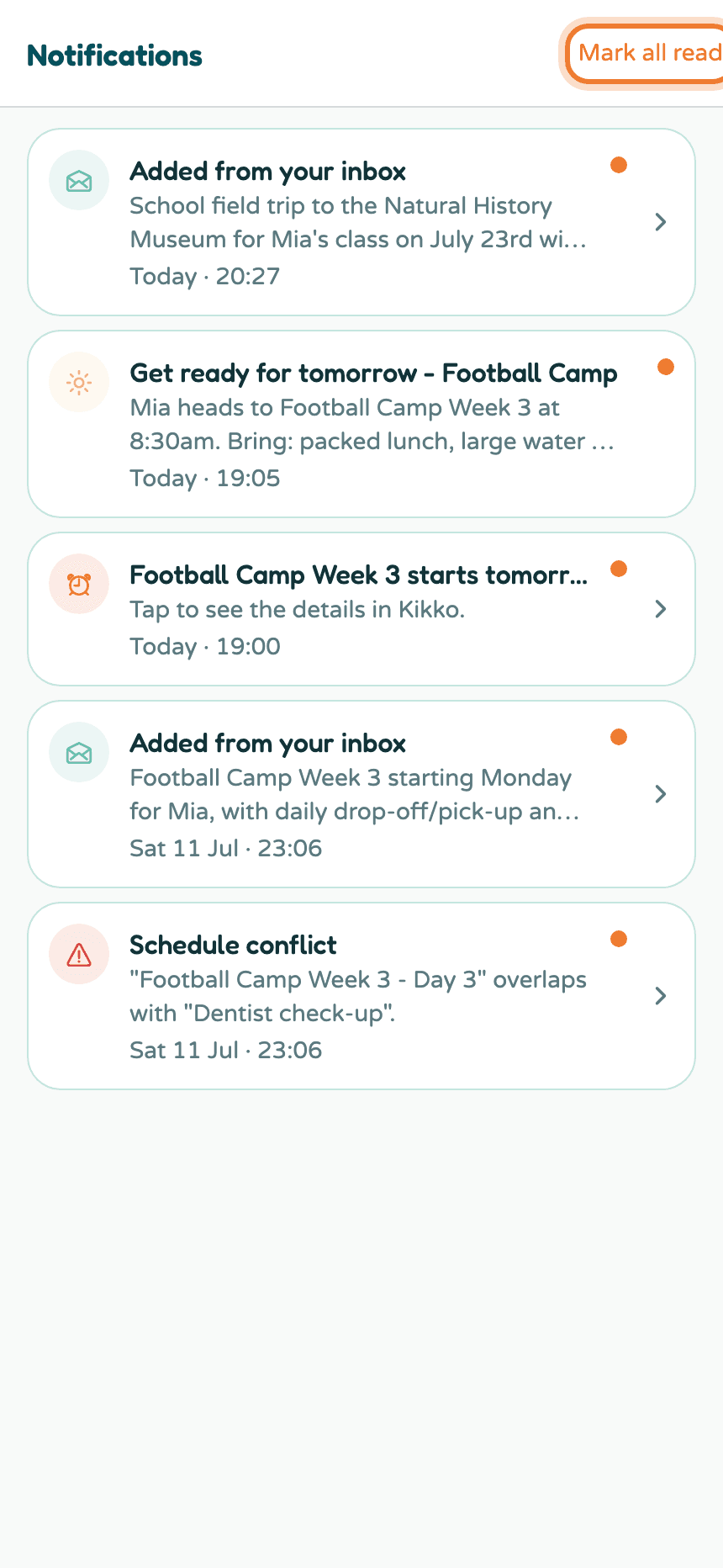Open chevron on Sat 11 Jul inbox notification
Viewport: 723px width, 1568px height.
[661, 794]
